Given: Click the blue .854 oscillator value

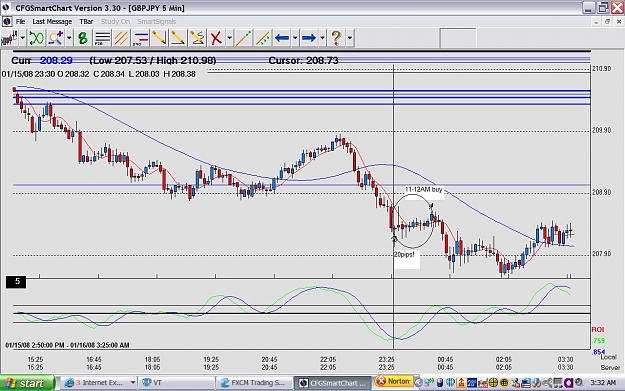Looking at the screenshot, I should coord(599,352).
